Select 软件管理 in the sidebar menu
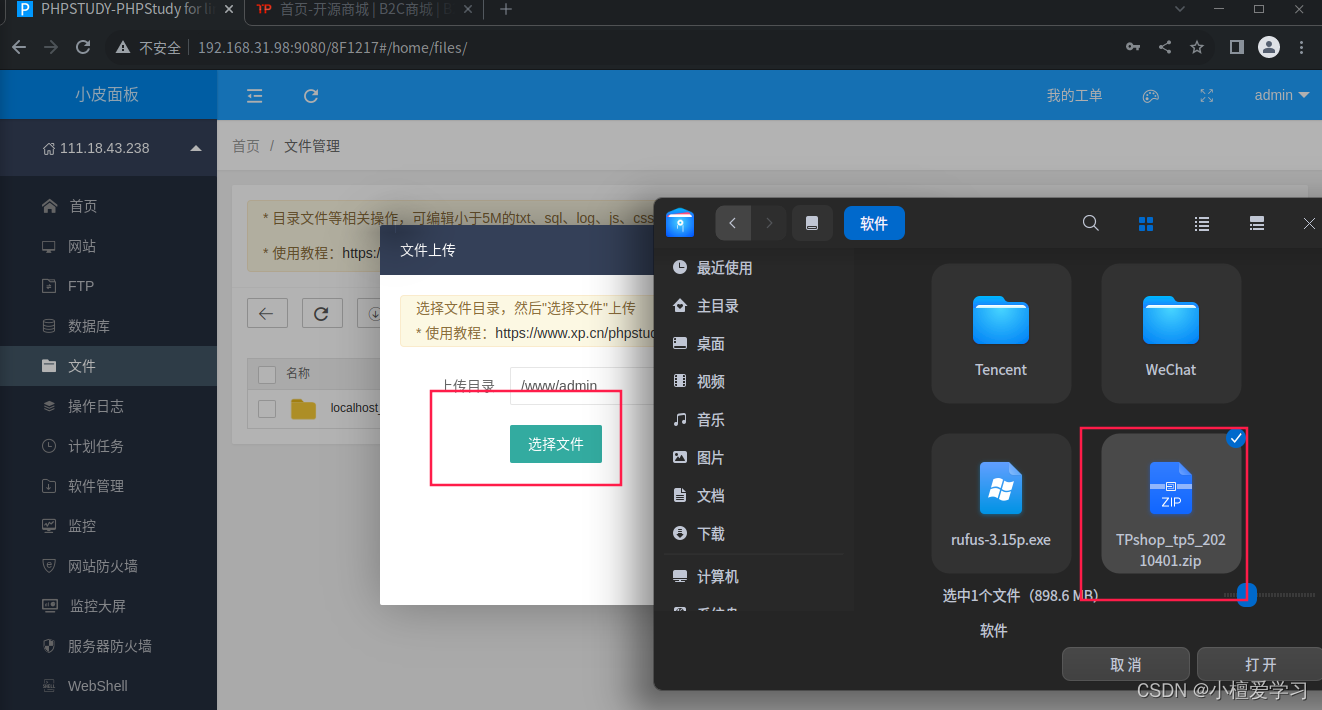Screen dimensions: 1322x710 (x=93, y=486)
